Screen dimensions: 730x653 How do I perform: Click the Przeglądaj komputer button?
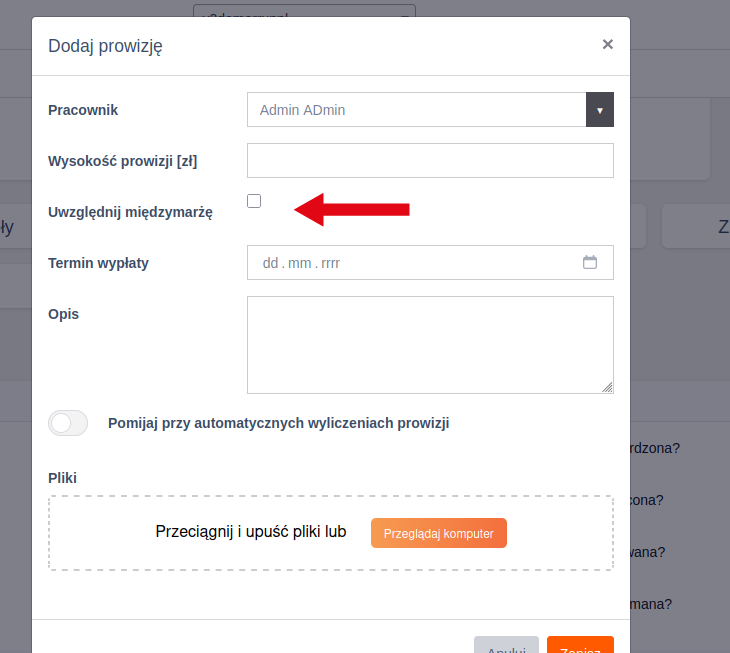point(438,533)
